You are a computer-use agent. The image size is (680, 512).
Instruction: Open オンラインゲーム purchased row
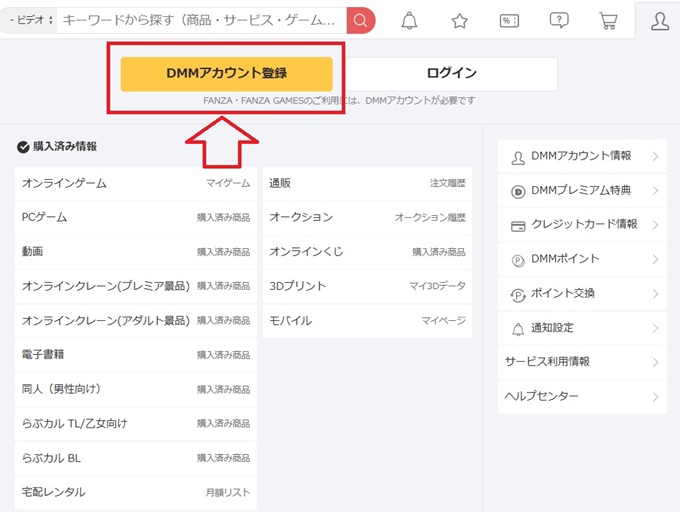(x=136, y=183)
